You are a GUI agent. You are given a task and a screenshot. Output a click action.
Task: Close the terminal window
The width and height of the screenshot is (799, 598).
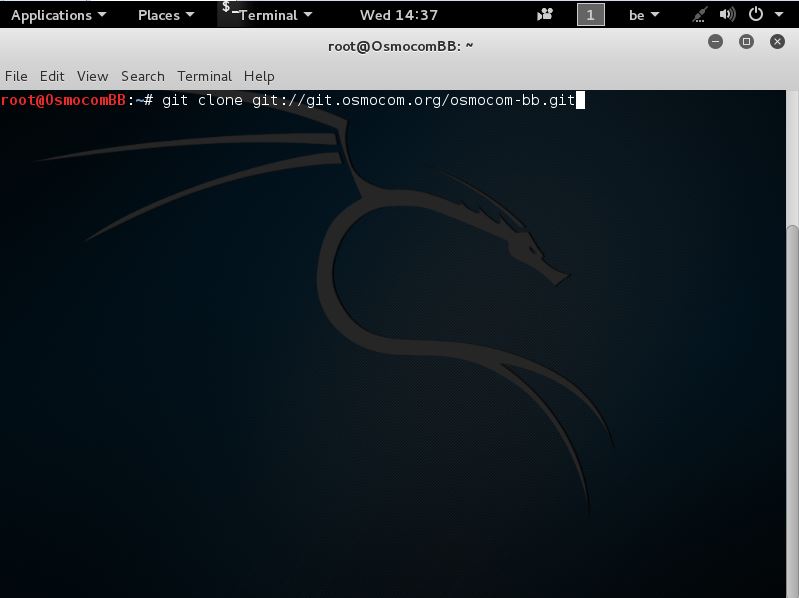pyautogui.click(x=777, y=42)
